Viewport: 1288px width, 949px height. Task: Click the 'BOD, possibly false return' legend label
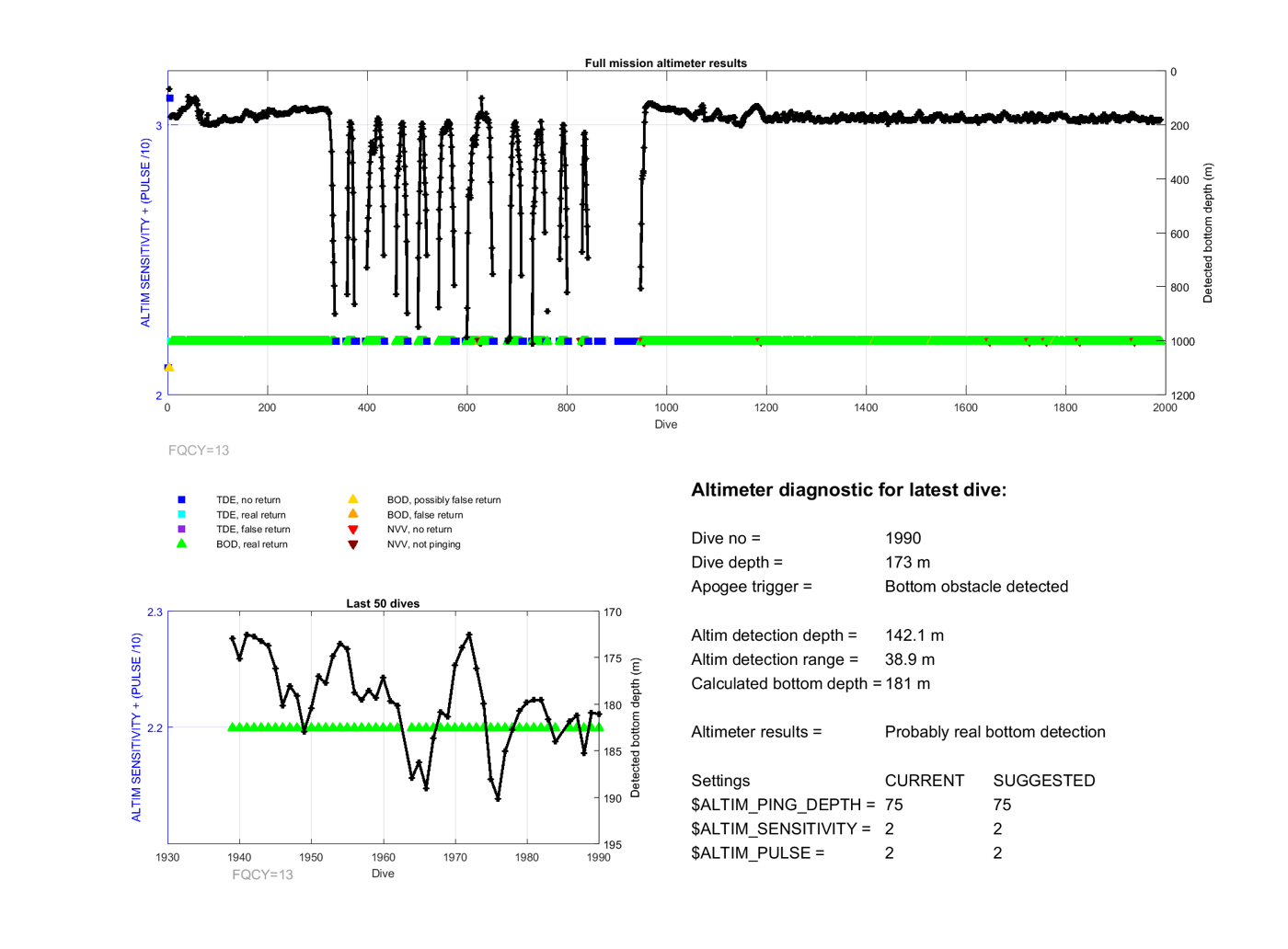coord(443,500)
